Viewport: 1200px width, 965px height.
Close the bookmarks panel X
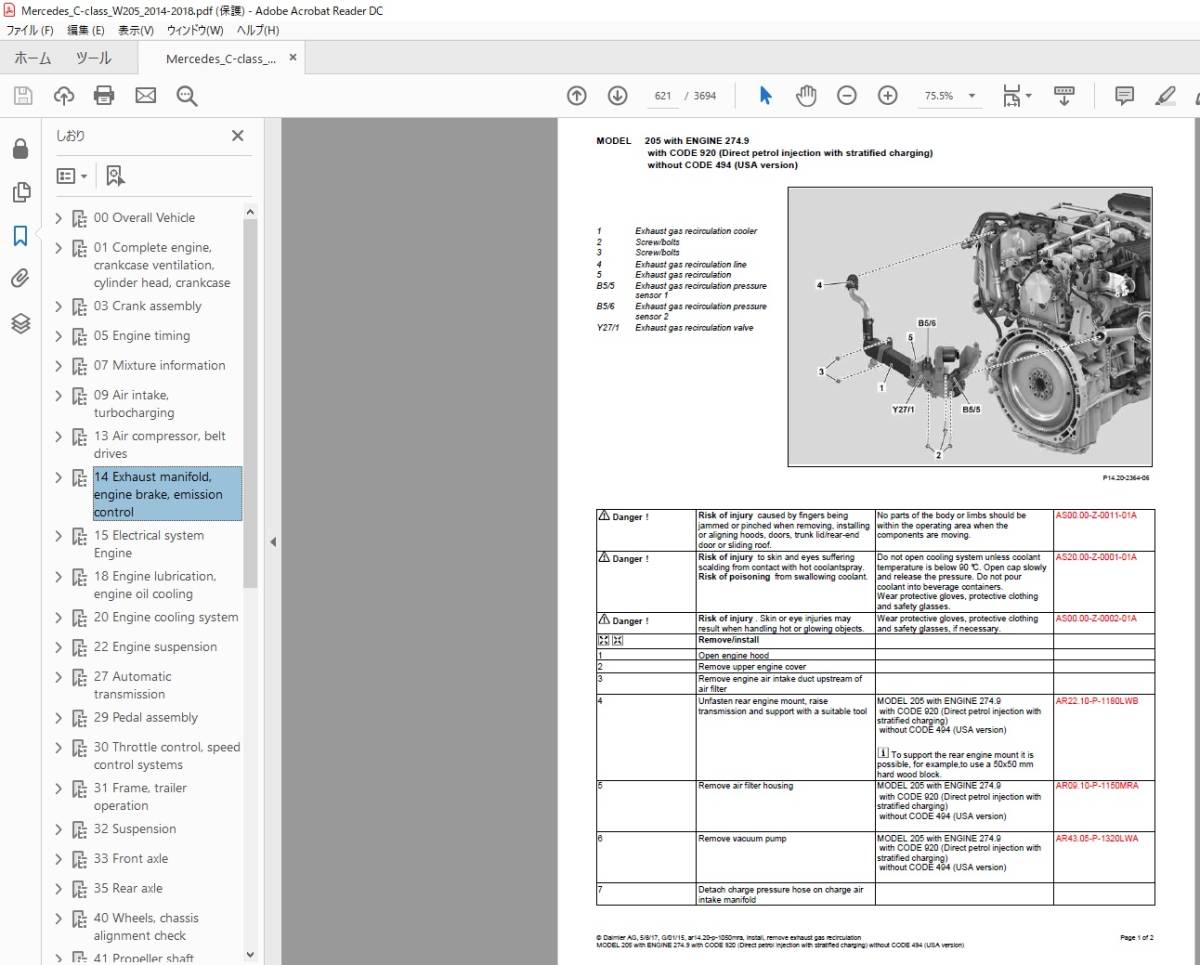click(x=238, y=136)
